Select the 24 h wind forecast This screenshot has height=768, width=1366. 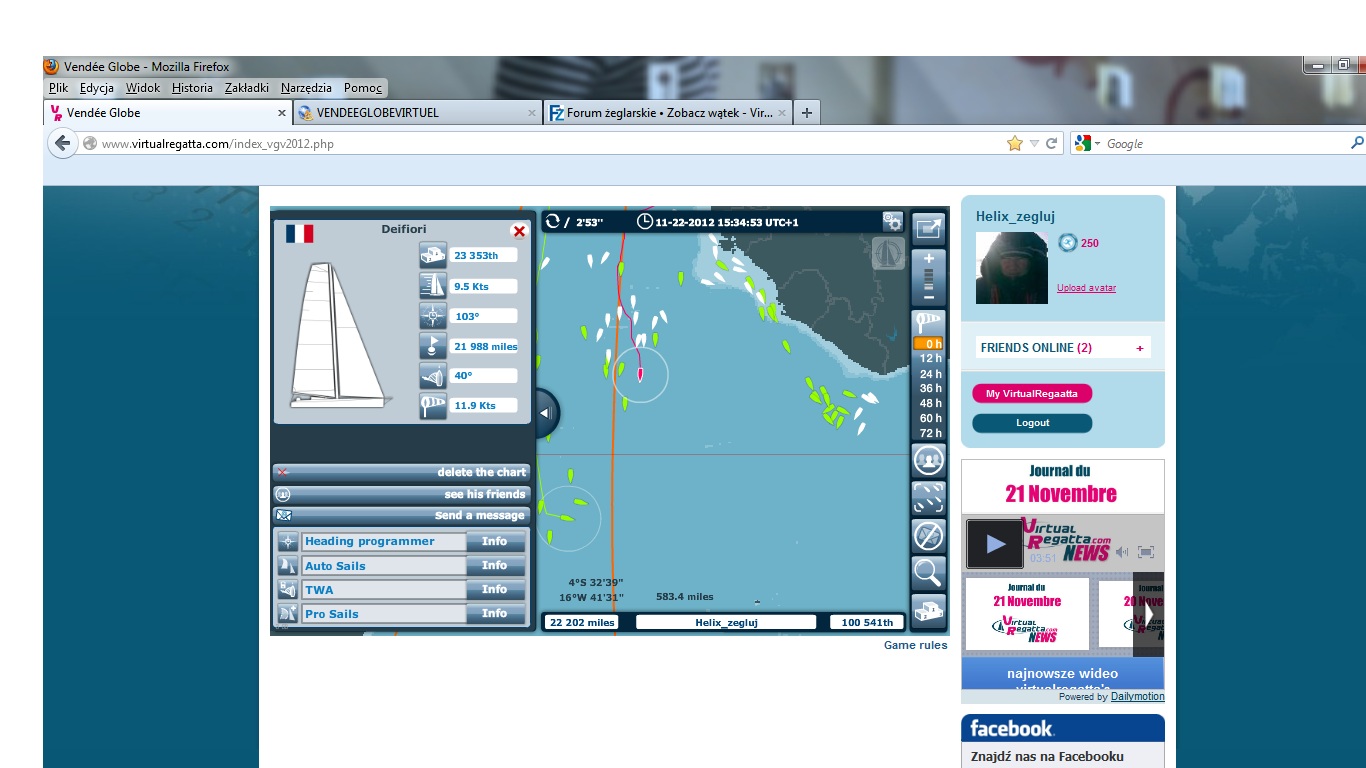tap(930, 374)
